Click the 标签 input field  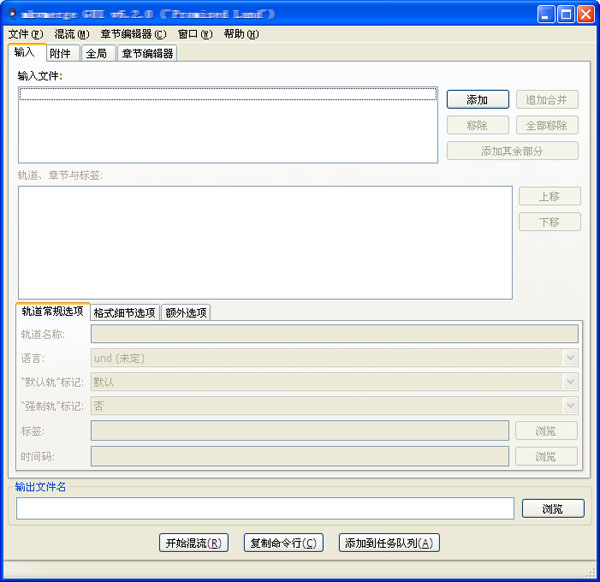tap(300, 430)
